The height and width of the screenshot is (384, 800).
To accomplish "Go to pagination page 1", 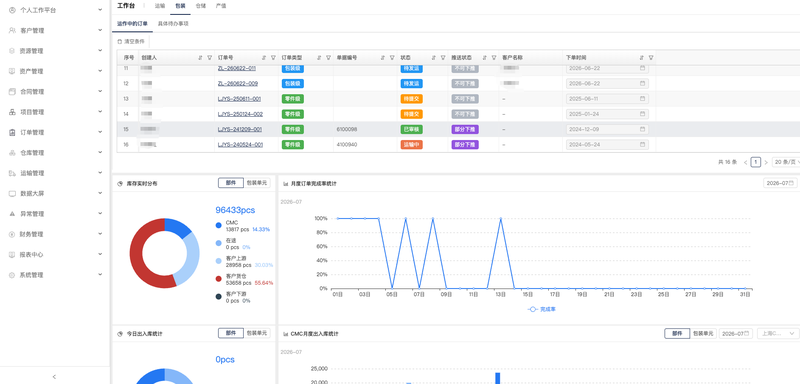I will [756, 162].
